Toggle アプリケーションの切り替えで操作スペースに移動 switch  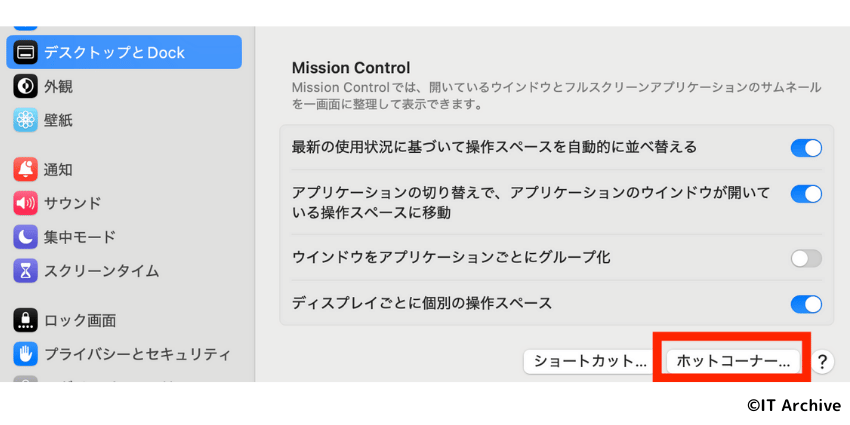(x=806, y=194)
